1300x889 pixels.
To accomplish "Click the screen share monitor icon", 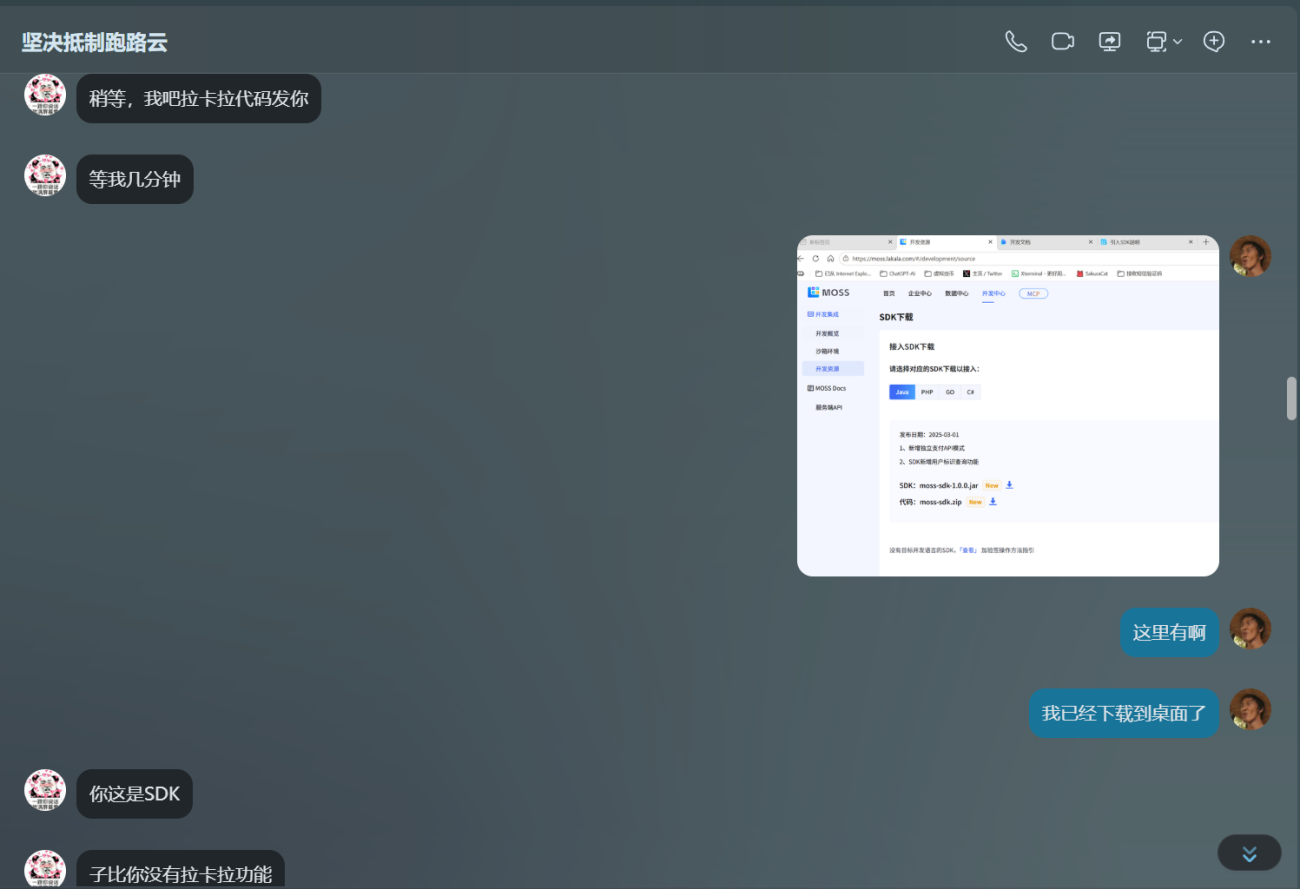I will coord(1110,41).
